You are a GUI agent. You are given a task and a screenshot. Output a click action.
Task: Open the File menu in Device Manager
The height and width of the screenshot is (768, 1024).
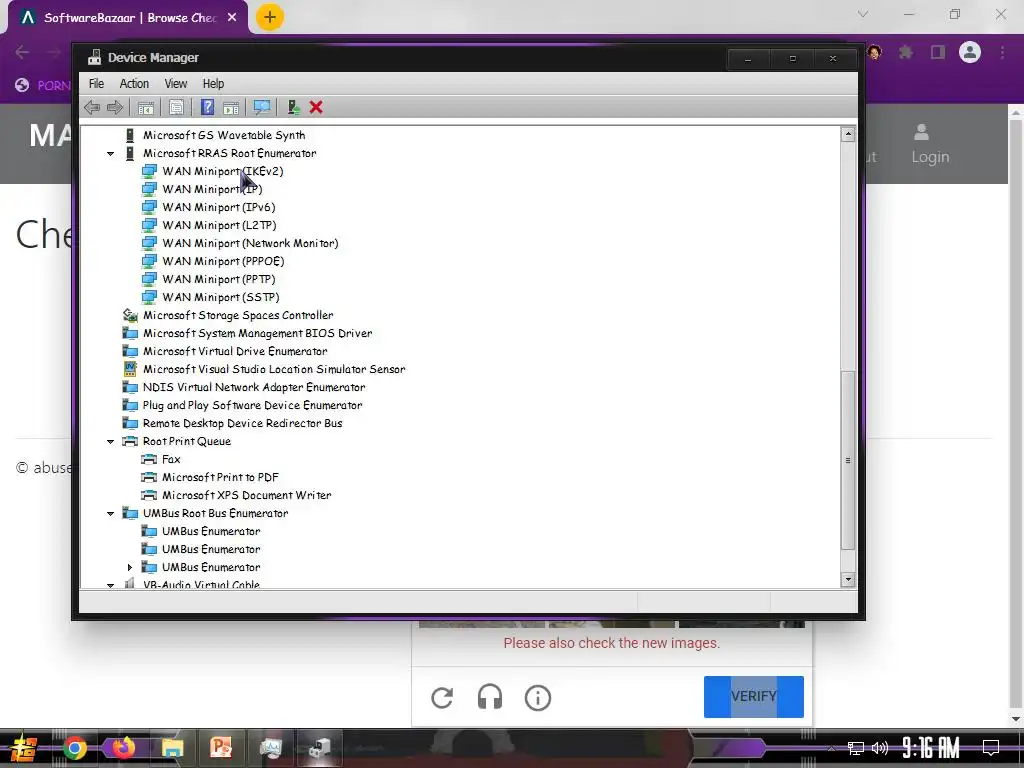point(96,84)
